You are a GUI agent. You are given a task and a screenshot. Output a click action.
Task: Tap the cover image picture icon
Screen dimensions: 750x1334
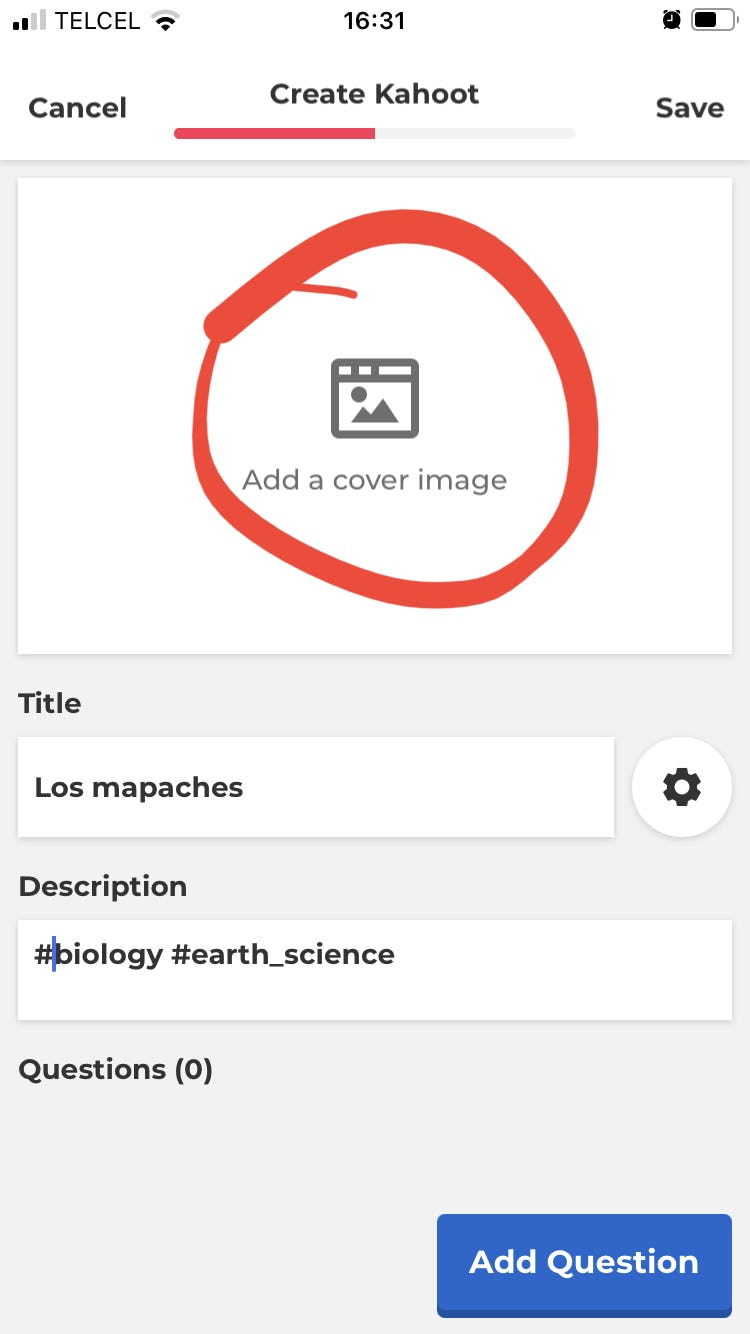375,398
